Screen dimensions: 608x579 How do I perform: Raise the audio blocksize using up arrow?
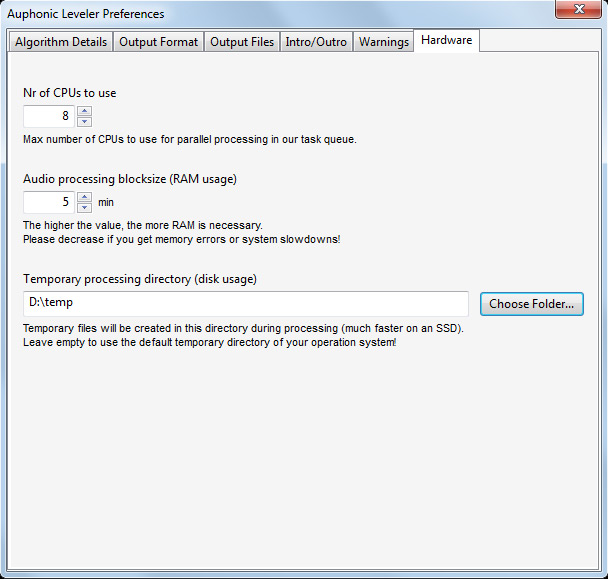click(x=84, y=197)
